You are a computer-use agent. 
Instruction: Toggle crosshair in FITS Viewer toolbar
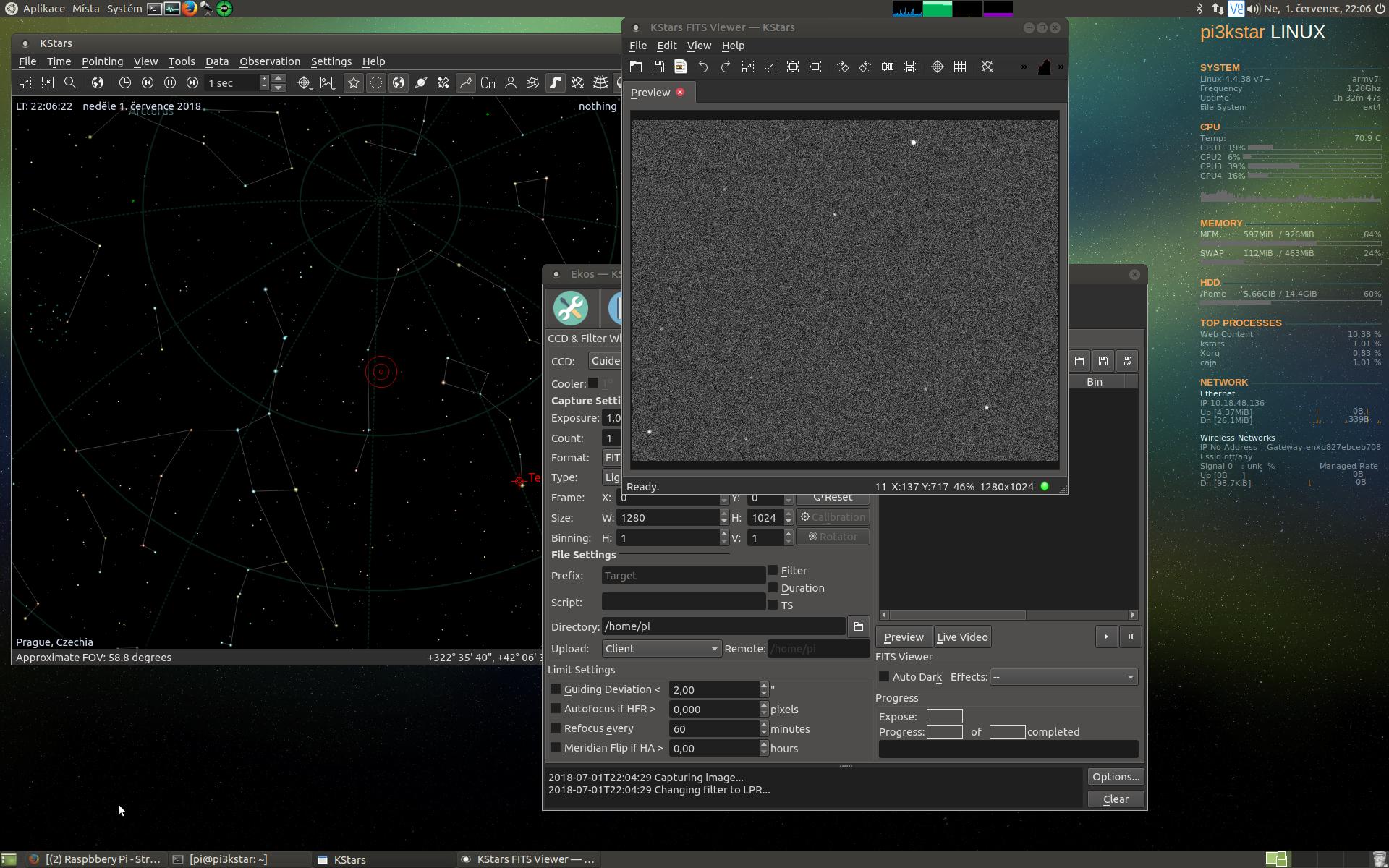(x=937, y=67)
